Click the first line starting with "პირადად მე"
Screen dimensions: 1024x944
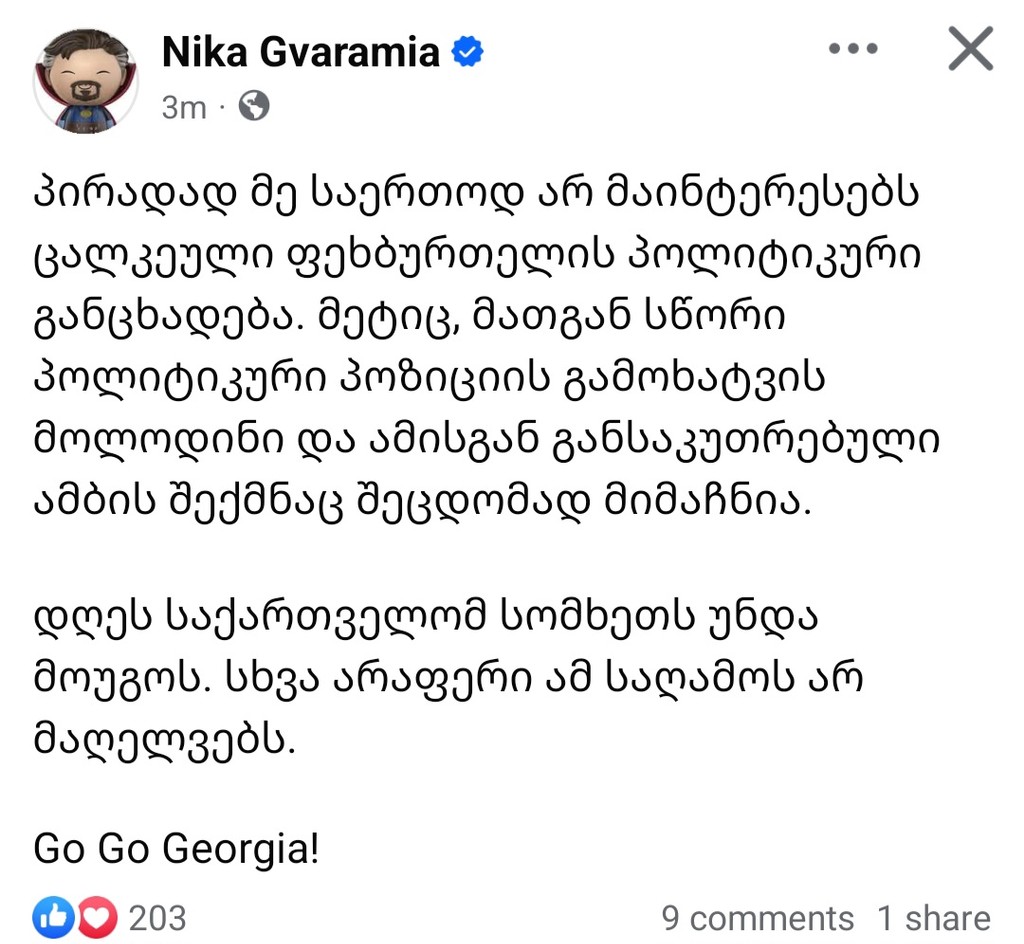tap(477, 194)
